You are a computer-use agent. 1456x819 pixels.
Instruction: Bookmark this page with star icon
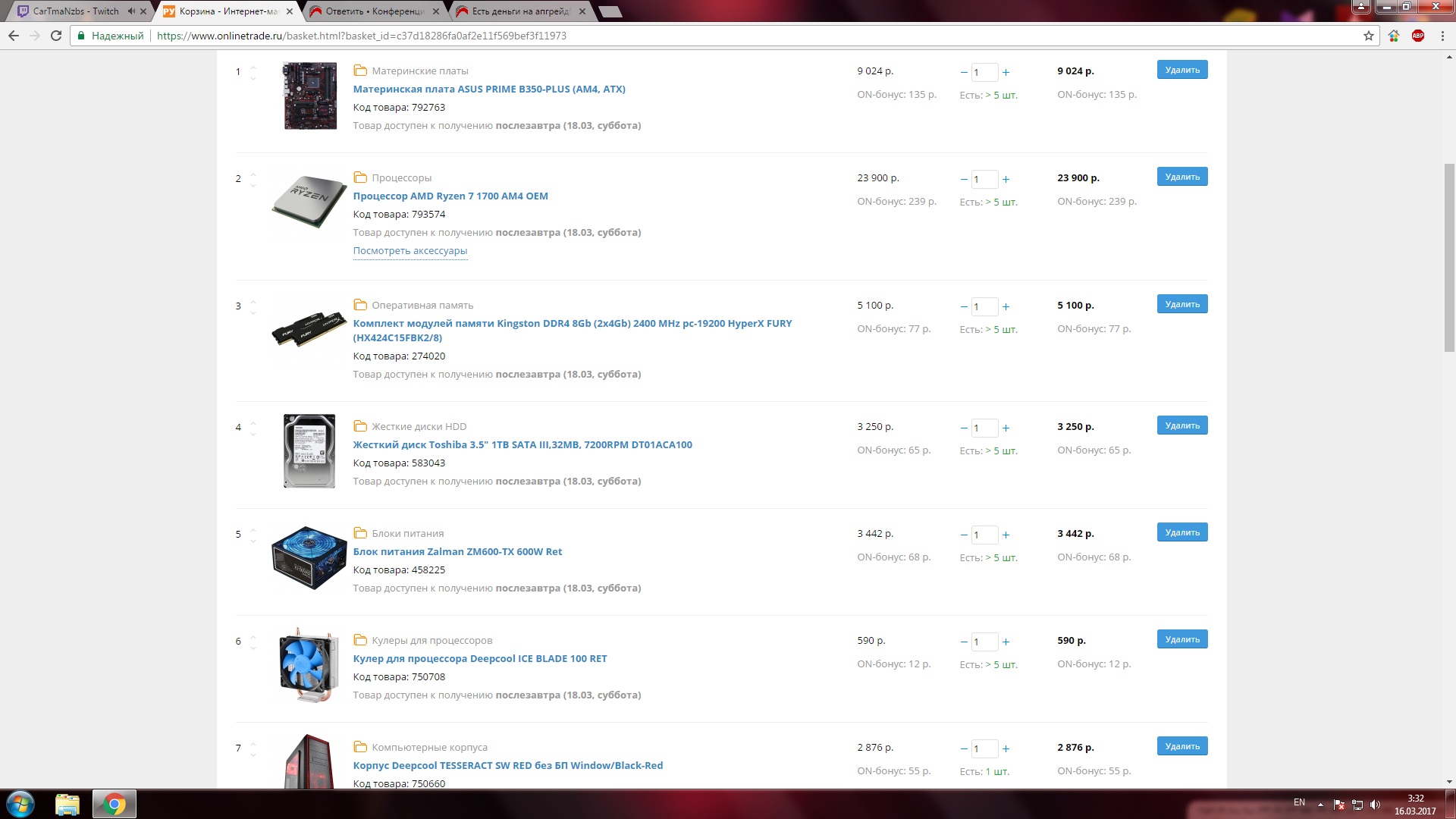click(x=1368, y=36)
